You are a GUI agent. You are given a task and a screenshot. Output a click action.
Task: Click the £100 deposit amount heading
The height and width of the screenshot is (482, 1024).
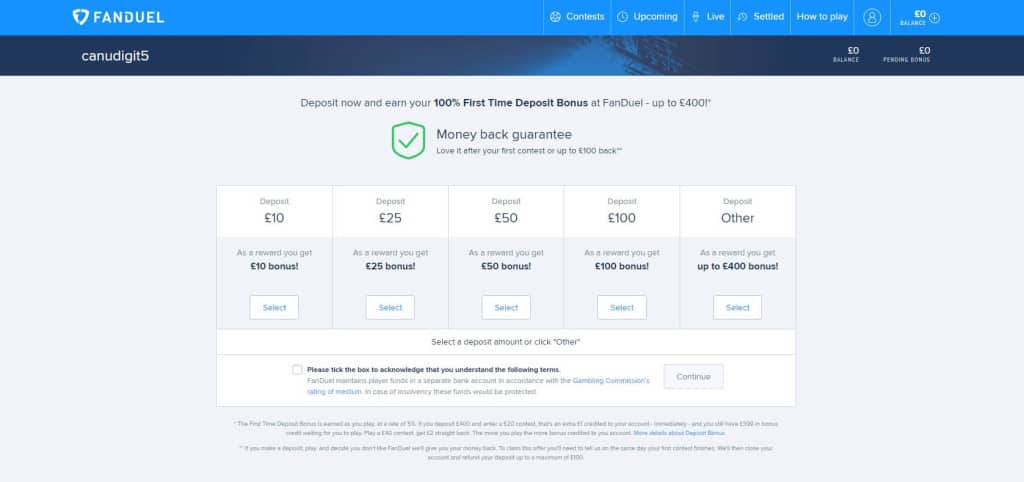click(622, 218)
